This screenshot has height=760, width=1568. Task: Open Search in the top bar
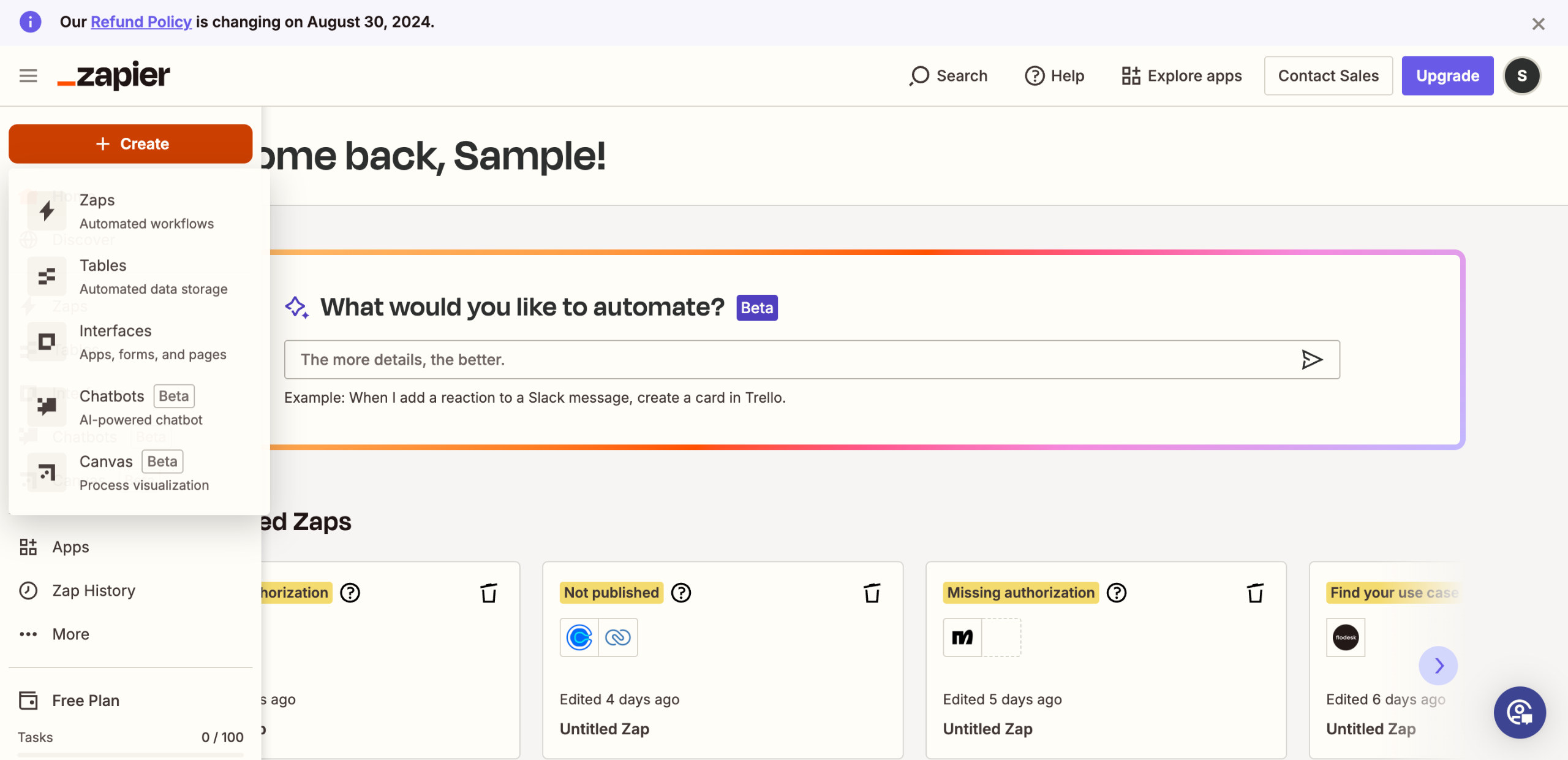click(x=948, y=75)
